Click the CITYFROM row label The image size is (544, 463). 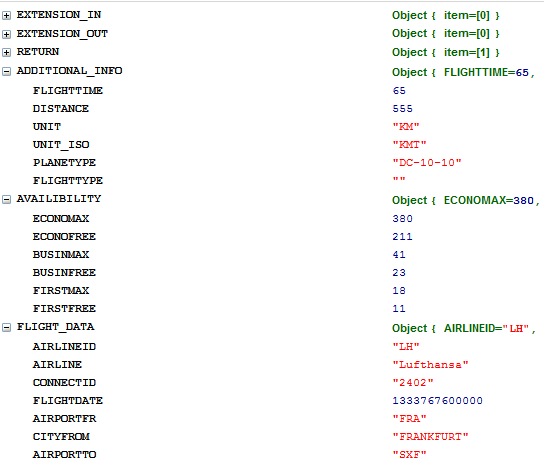(61, 437)
